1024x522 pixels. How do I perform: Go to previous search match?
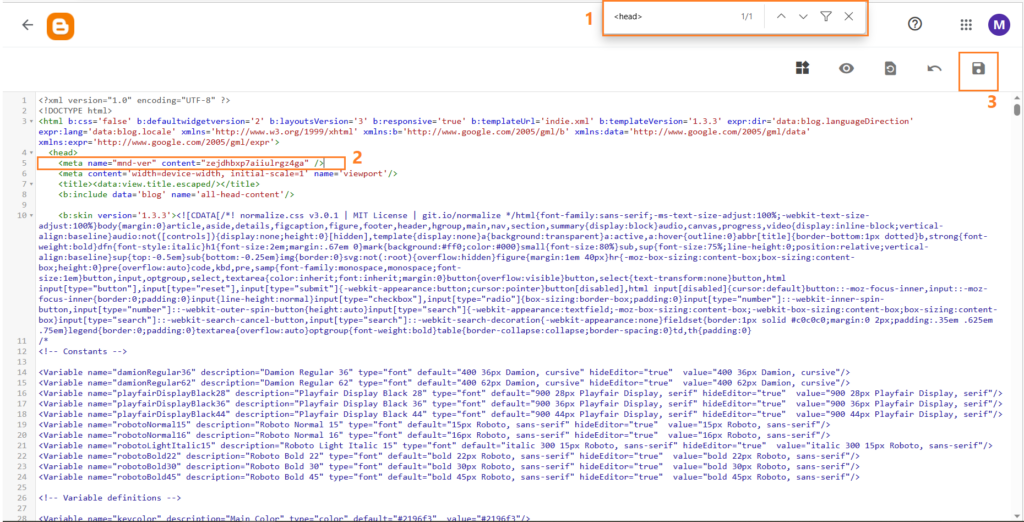coord(780,17)
